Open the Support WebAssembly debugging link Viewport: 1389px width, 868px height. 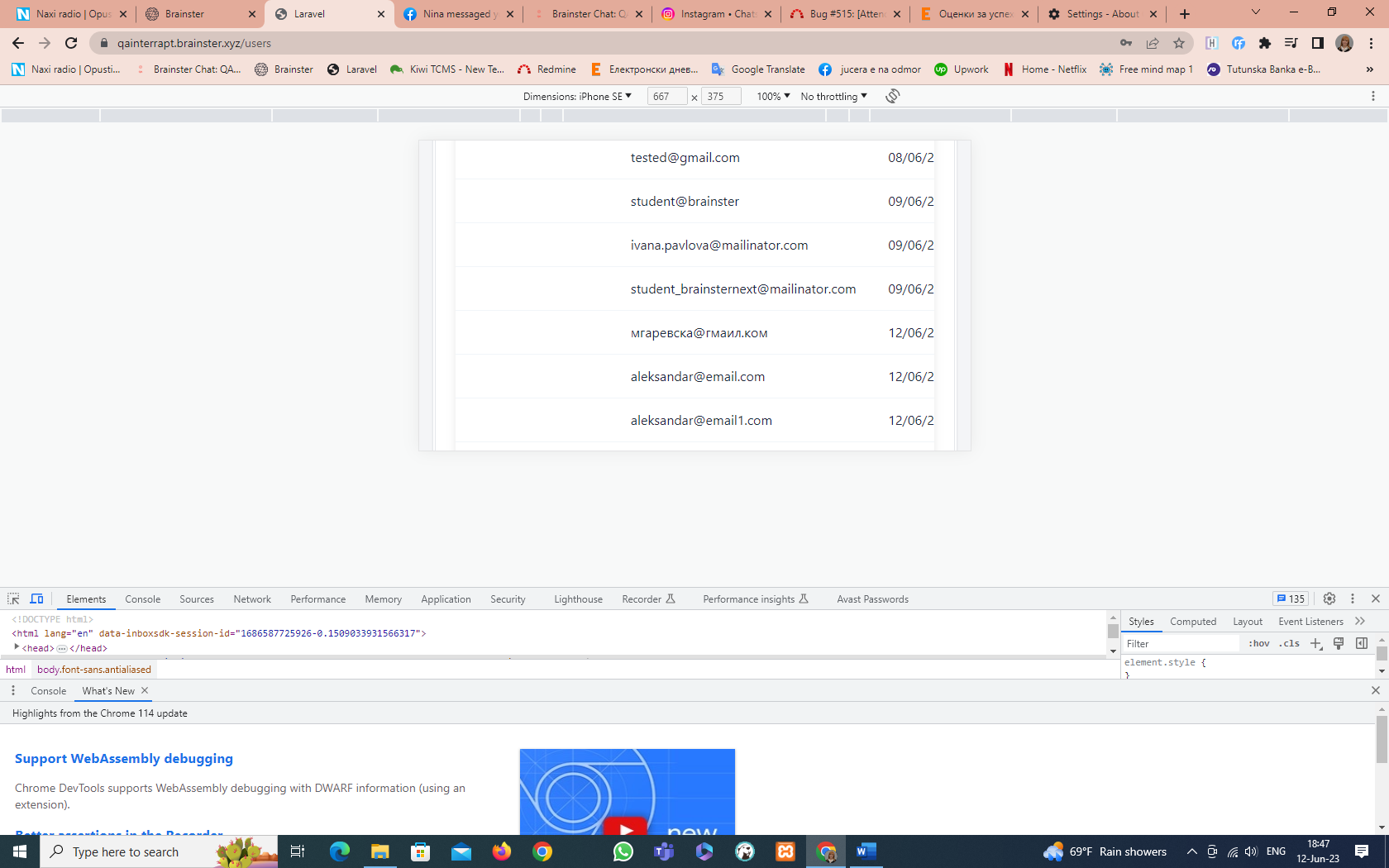tap(124, 759)
